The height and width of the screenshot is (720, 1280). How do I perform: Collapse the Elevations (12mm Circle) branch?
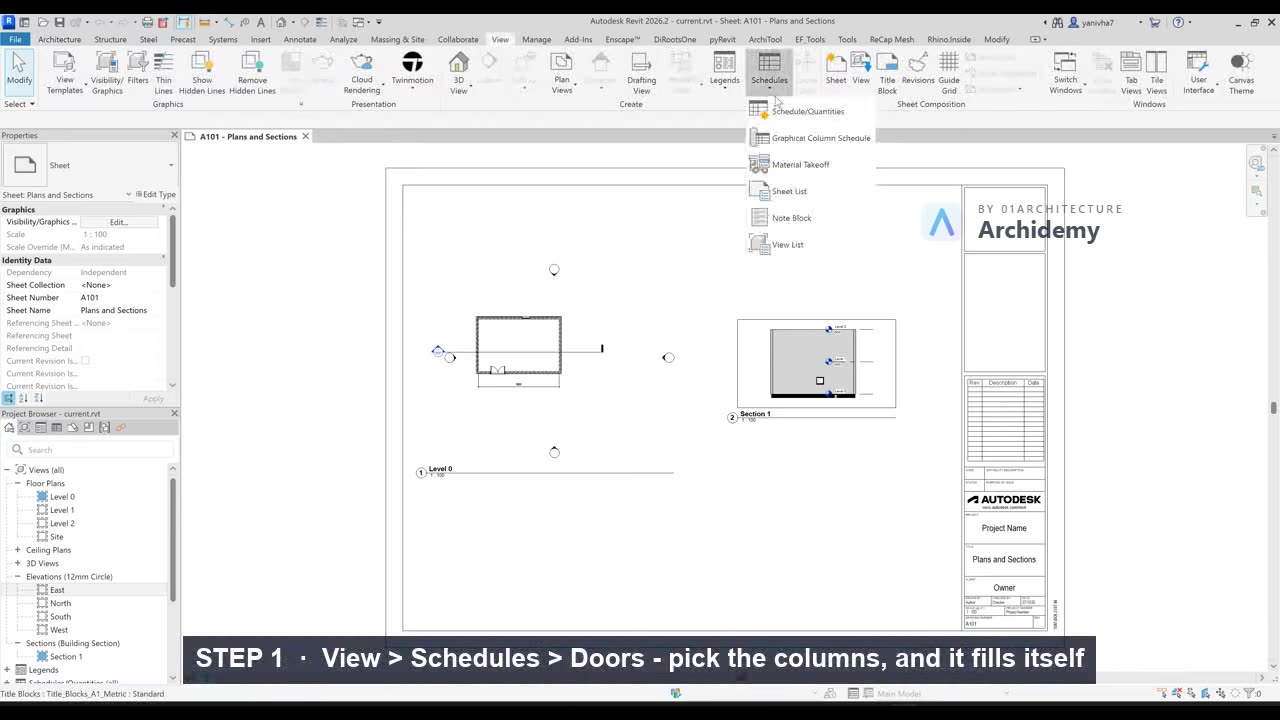coord(17,577)
